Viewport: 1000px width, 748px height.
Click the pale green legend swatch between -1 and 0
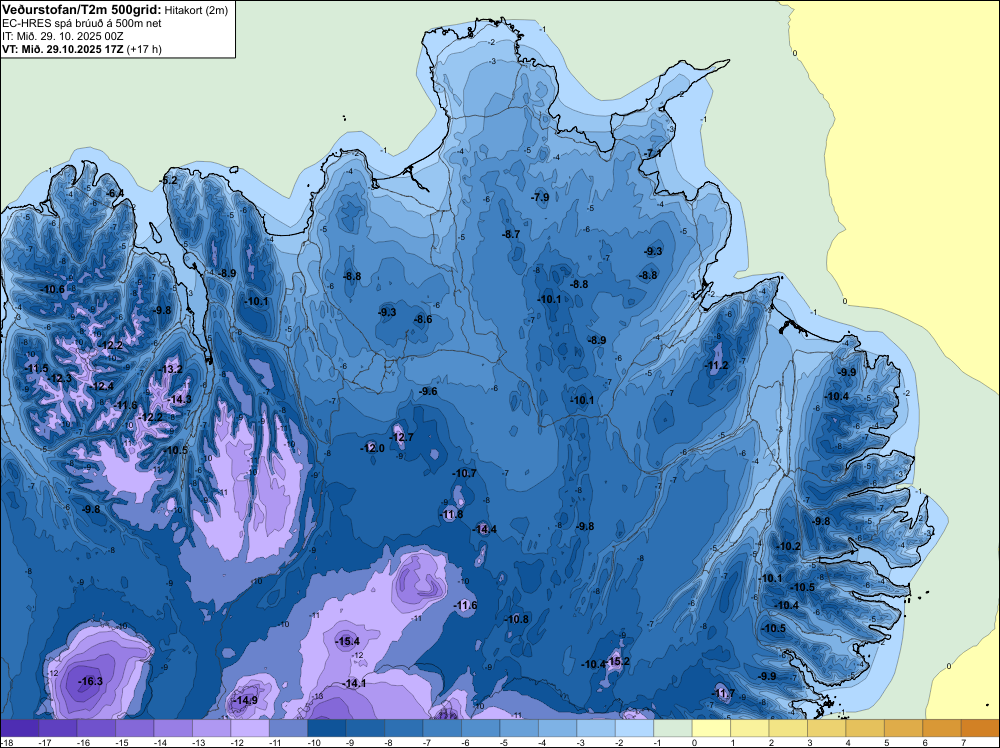tap(673, 728)
